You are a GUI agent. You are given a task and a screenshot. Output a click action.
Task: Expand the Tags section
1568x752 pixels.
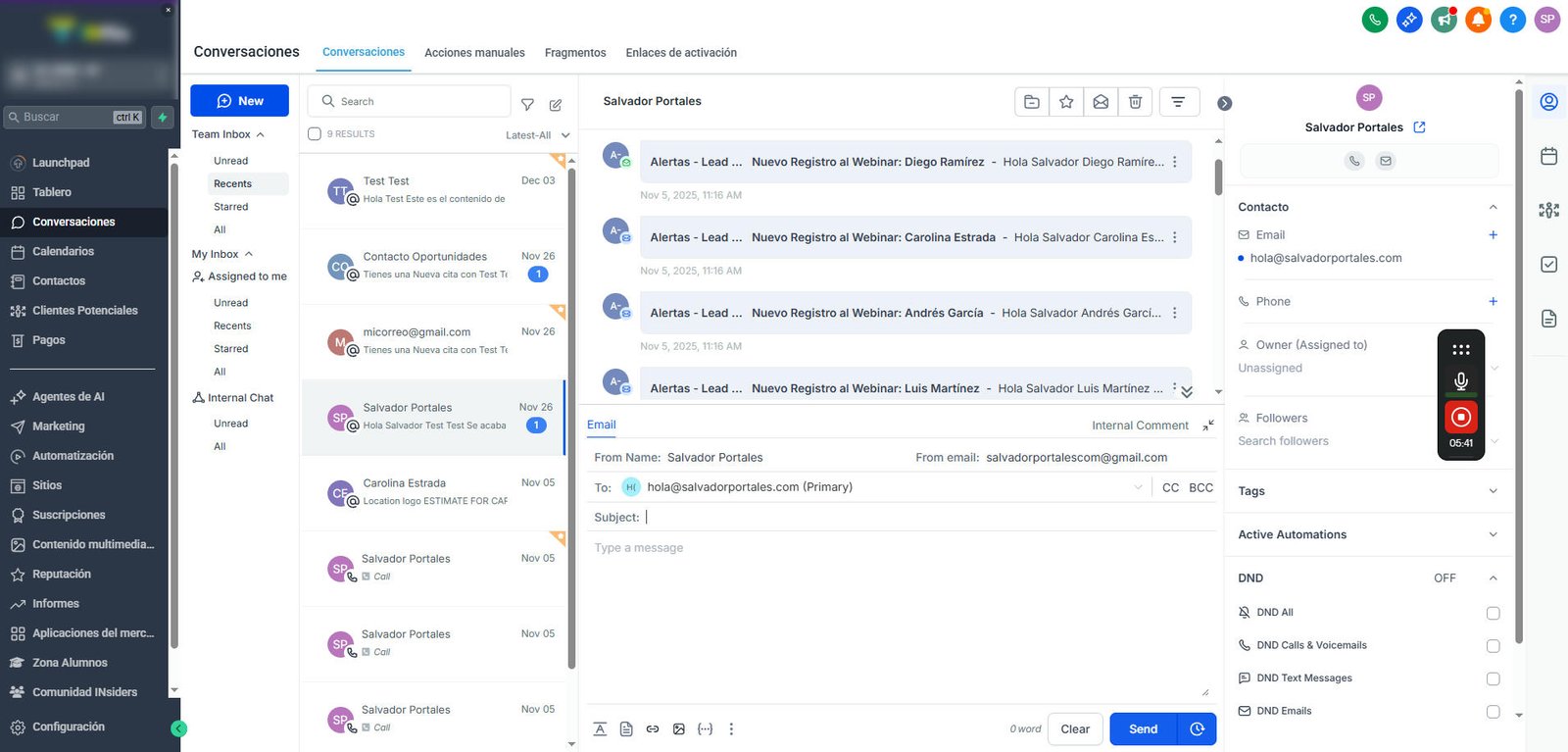1494,491
